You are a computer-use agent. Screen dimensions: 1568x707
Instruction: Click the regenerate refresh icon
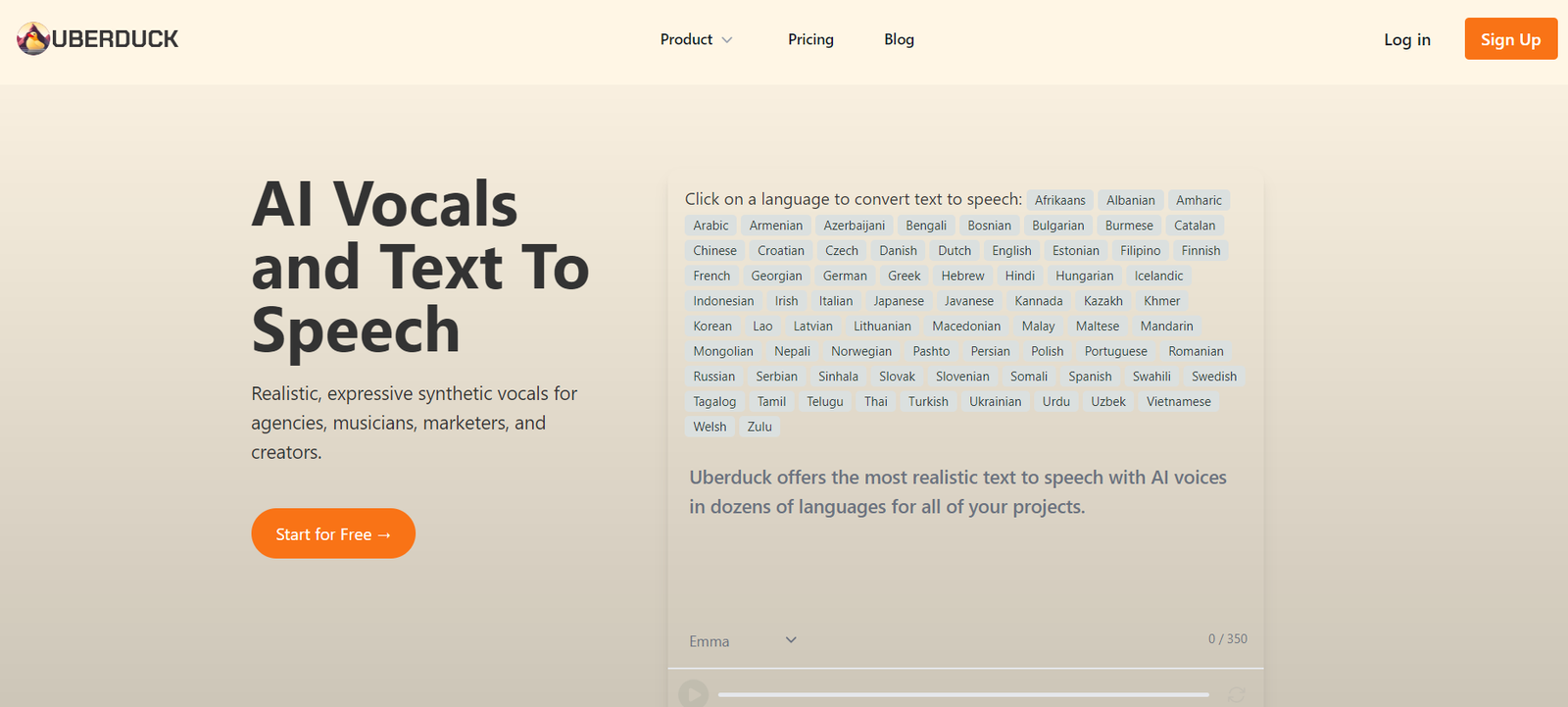pyautogui.click(x=1236, y=695)
